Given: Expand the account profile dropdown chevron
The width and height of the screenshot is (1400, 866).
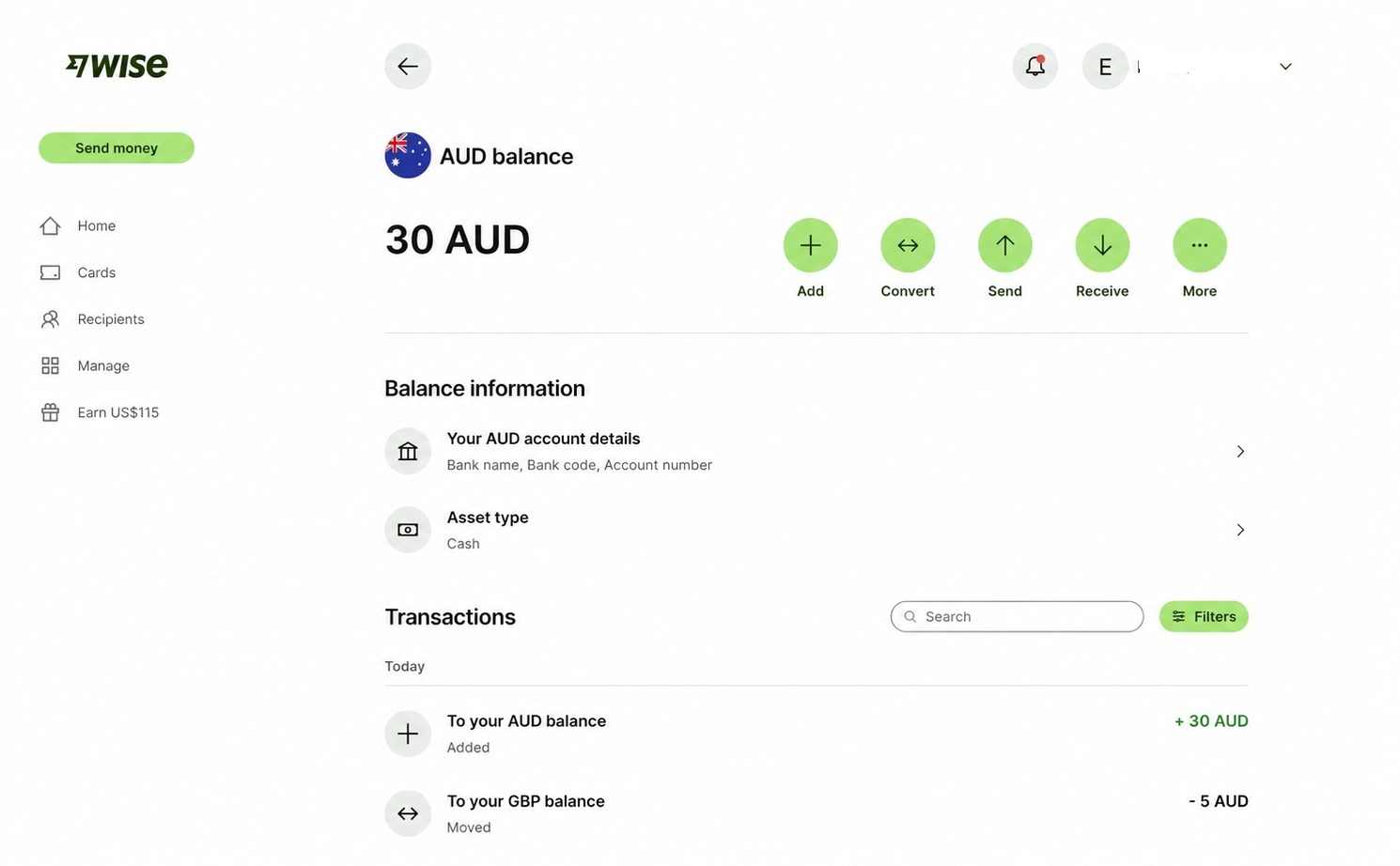Looking at the screenshot, I should [1285, 67].
